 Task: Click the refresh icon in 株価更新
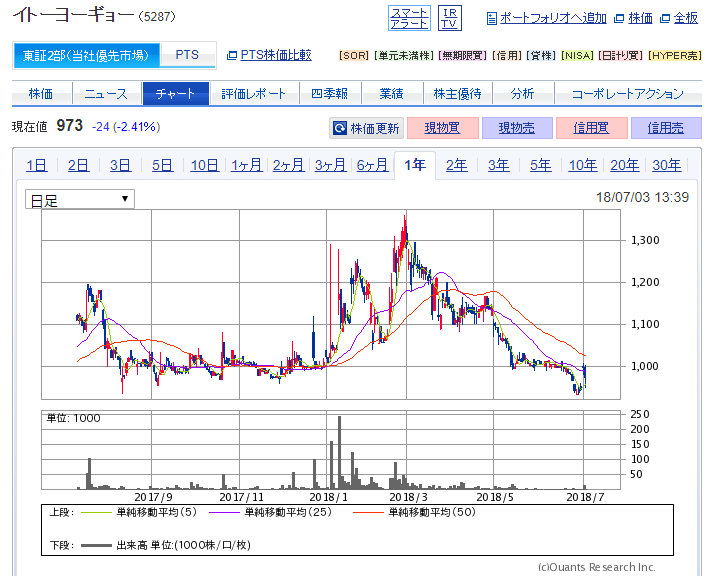point(340,128)
